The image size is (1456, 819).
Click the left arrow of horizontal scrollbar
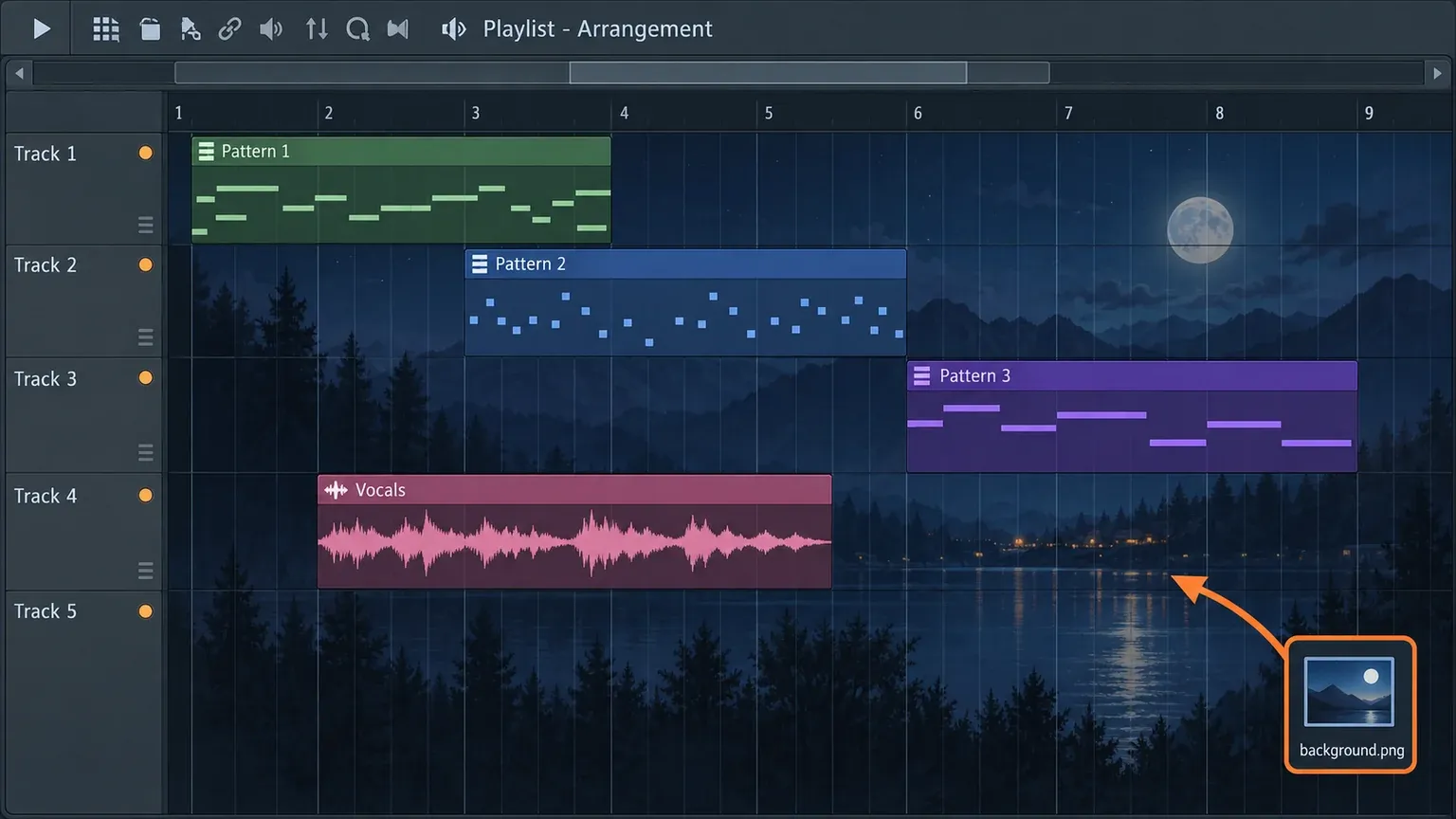[19, 73]
